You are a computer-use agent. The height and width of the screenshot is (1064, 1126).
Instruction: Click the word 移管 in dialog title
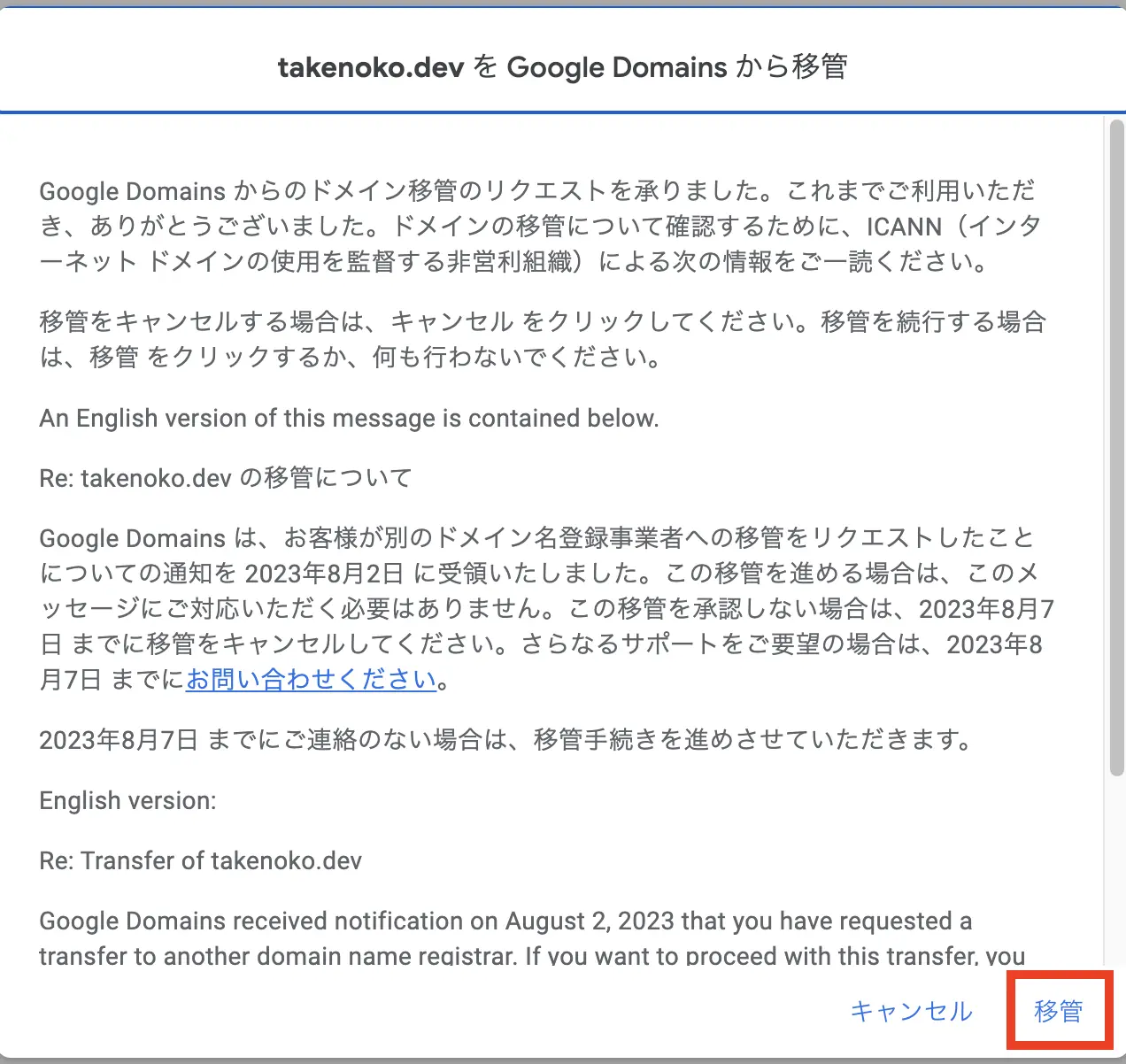click(820, 67)
